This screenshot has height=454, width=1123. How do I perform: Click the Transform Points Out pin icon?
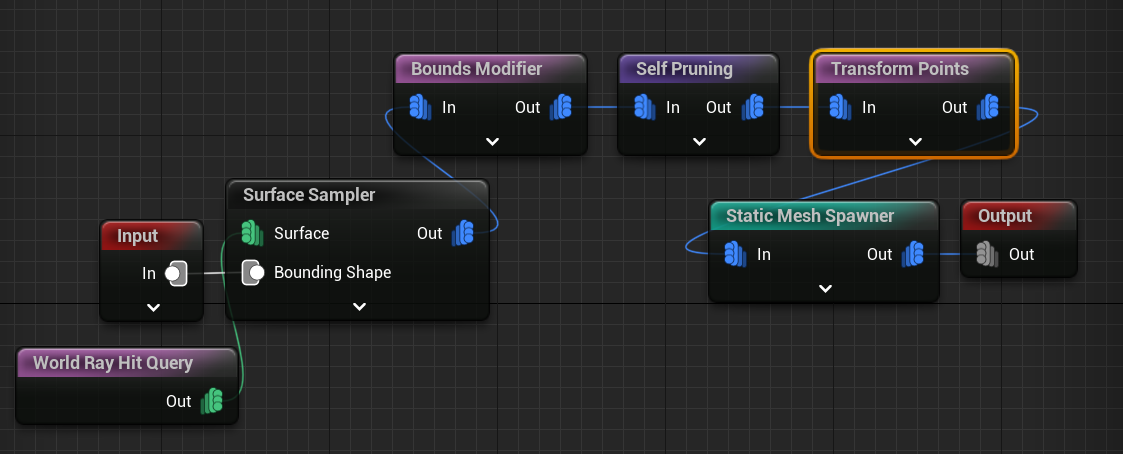point(988,107)
